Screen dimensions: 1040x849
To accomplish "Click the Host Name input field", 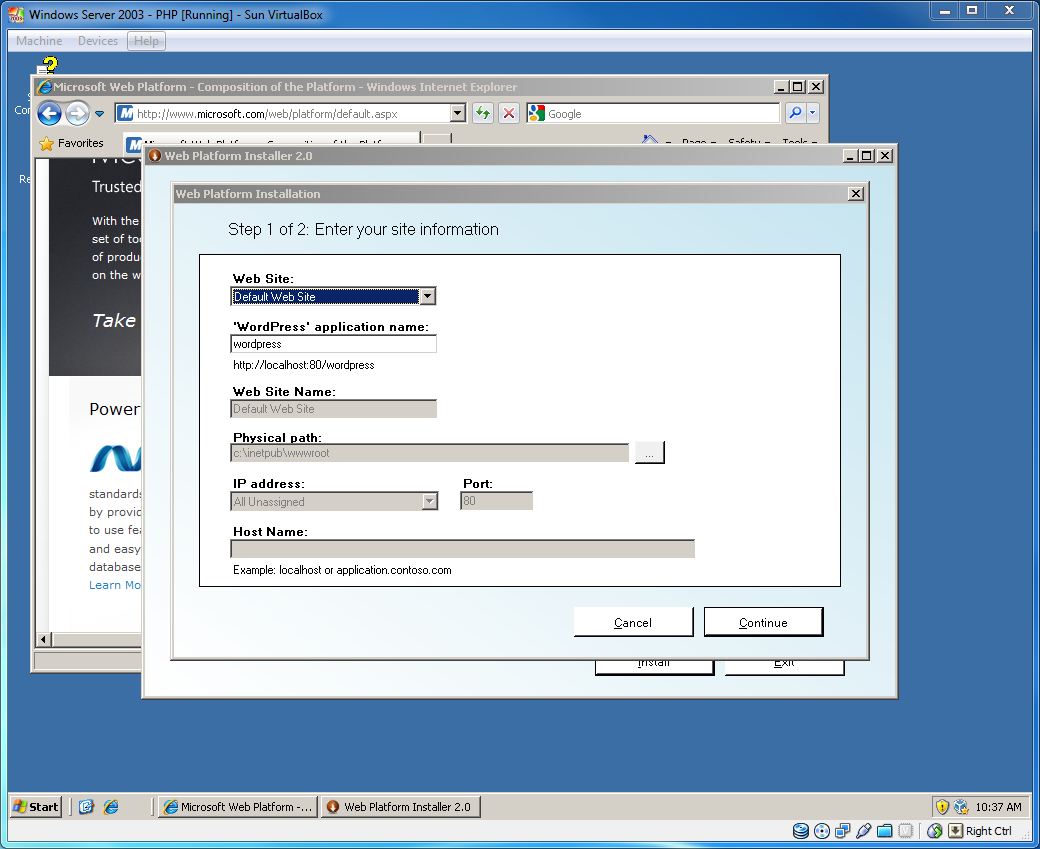I will pyautogui.click(x=462, y=549).
